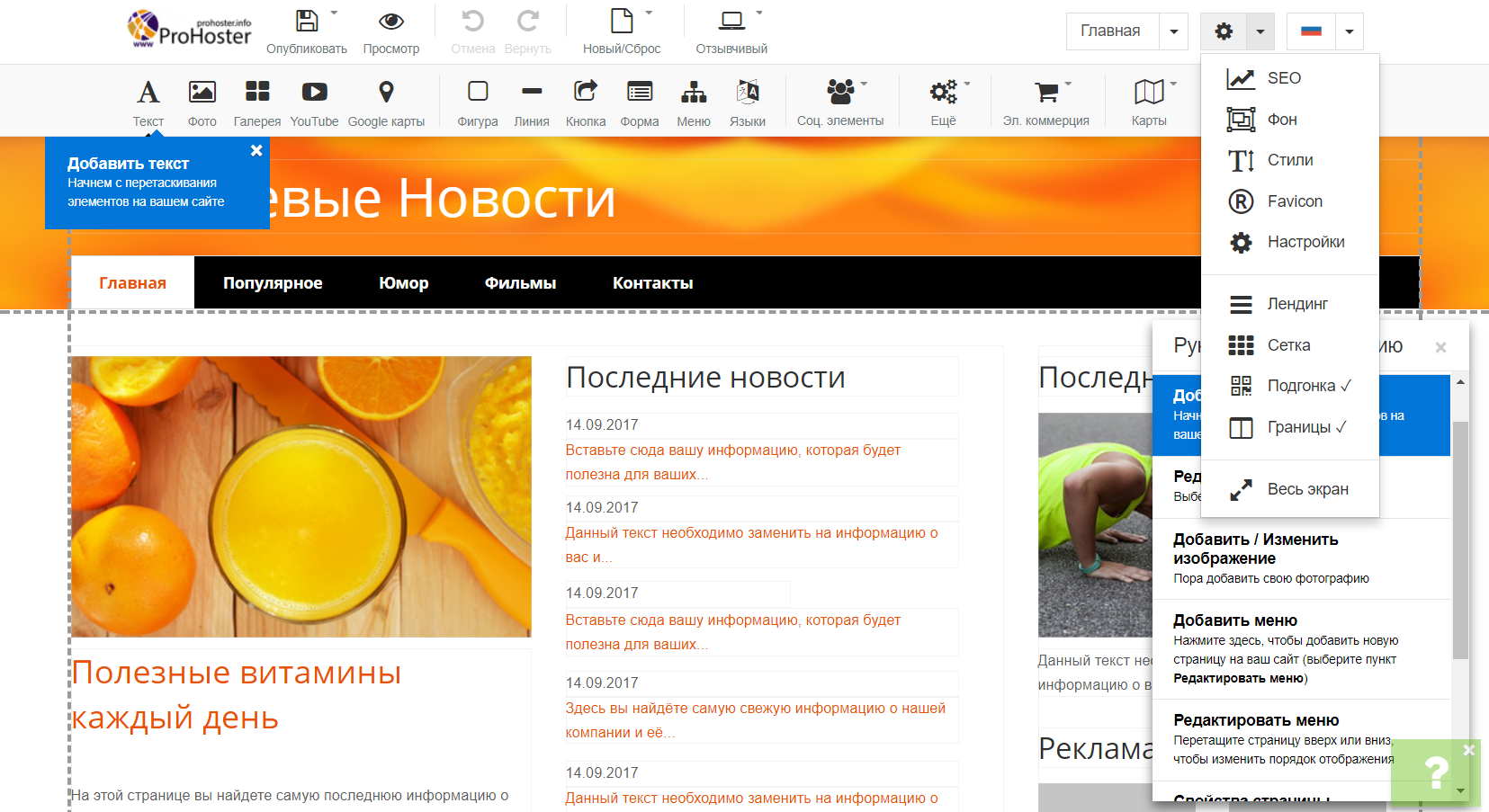Click the Publish save icon
1489x812 pixels.
[307, 22]
